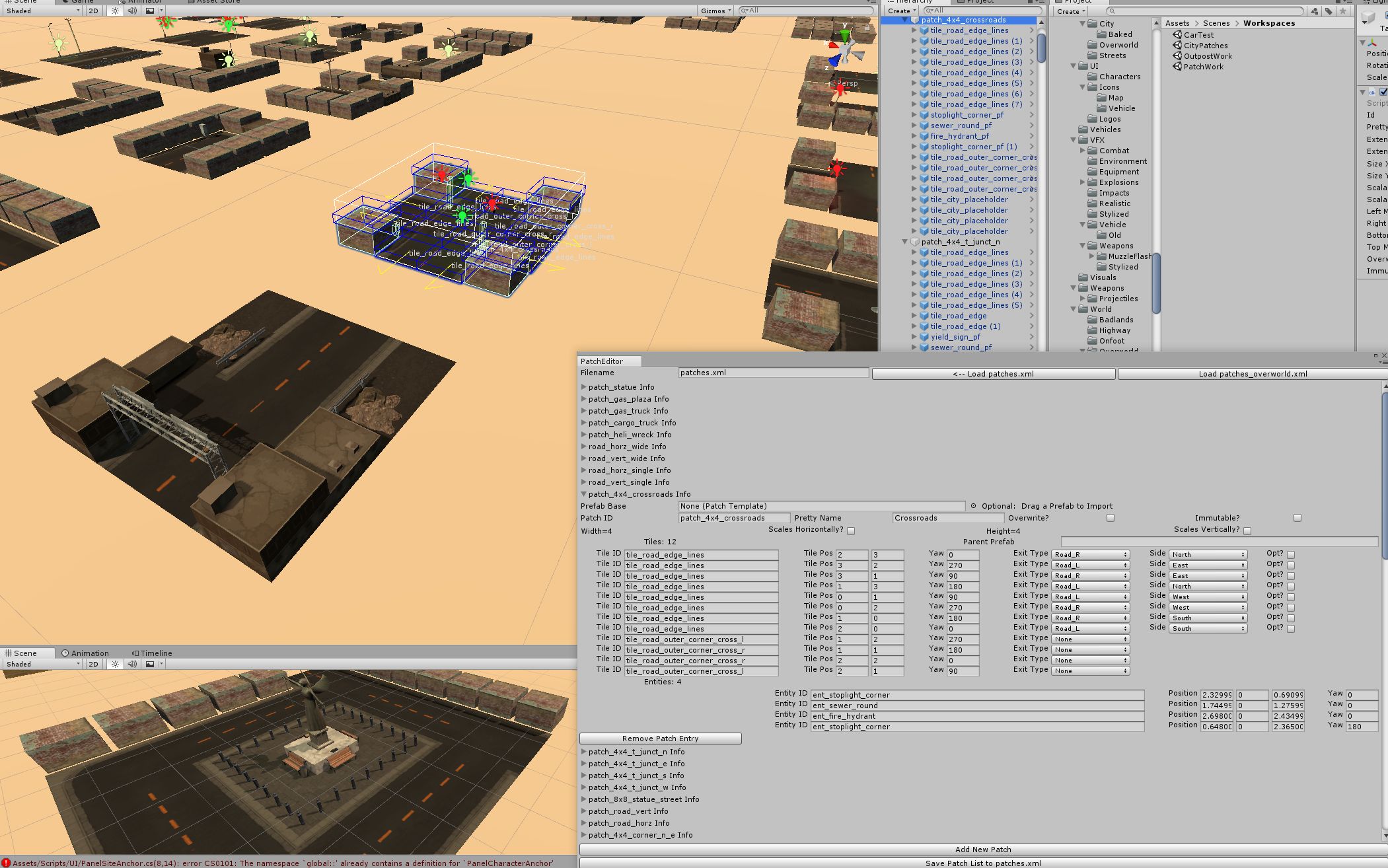Click the Load patches.xml button
This screenshot has width=1388, height=868.
point(993,374)
